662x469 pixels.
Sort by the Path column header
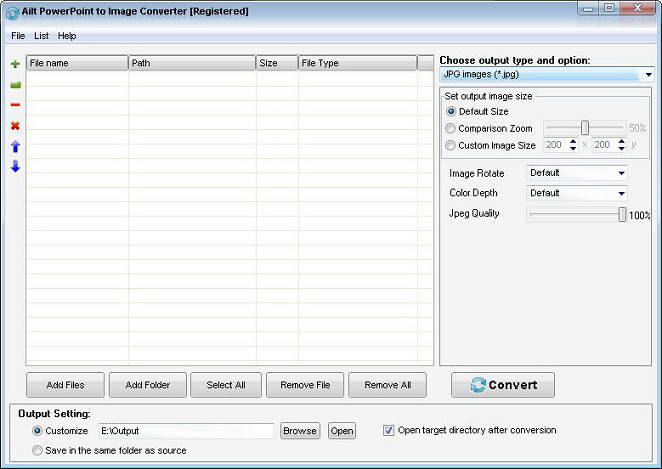point(192,63)
